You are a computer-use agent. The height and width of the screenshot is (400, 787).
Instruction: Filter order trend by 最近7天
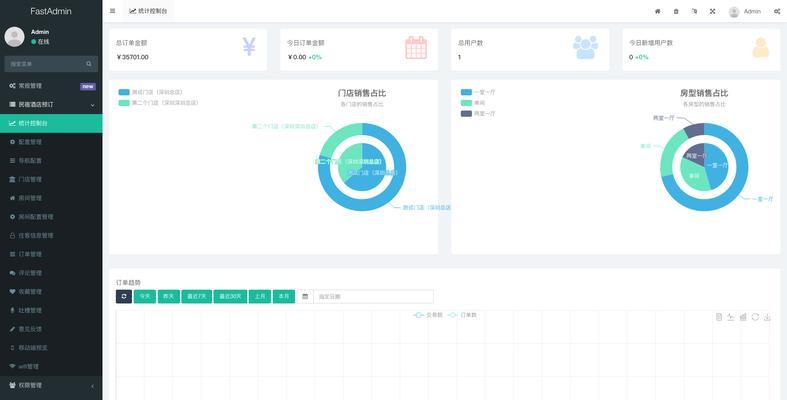click(x=197, y=297)
